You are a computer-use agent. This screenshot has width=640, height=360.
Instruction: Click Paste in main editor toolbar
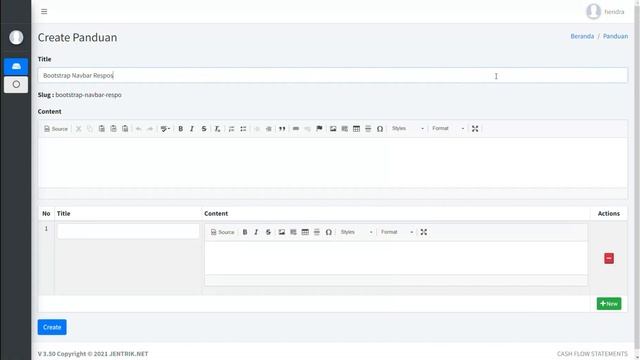102,129
